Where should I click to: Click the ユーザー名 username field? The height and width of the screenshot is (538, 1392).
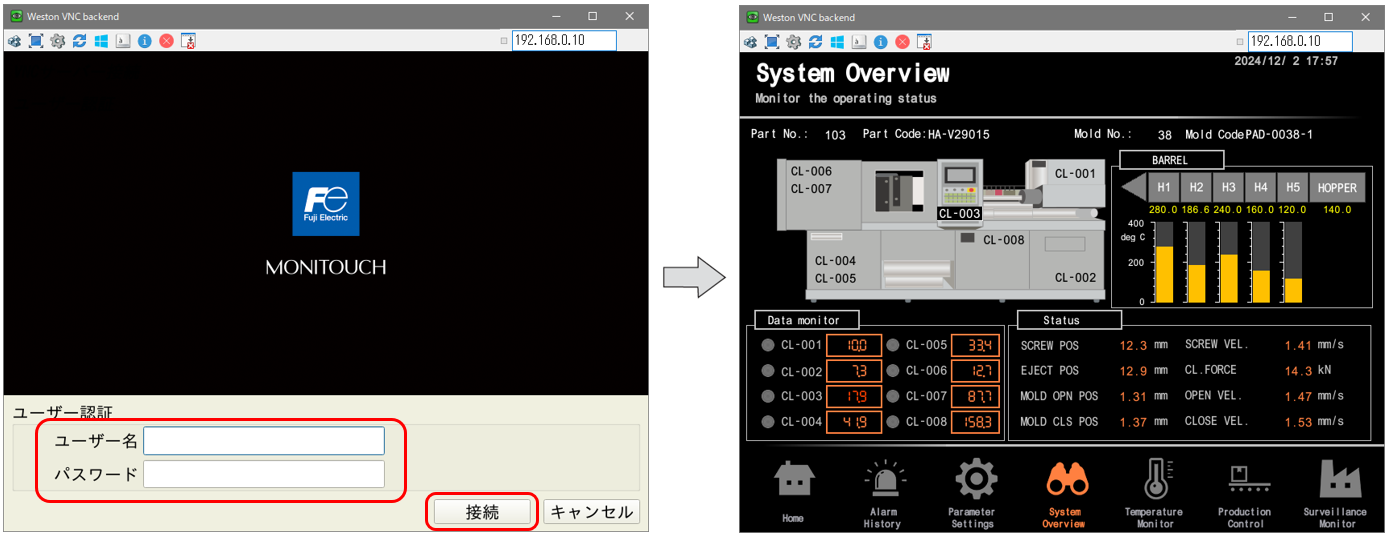tap(264, 441)
